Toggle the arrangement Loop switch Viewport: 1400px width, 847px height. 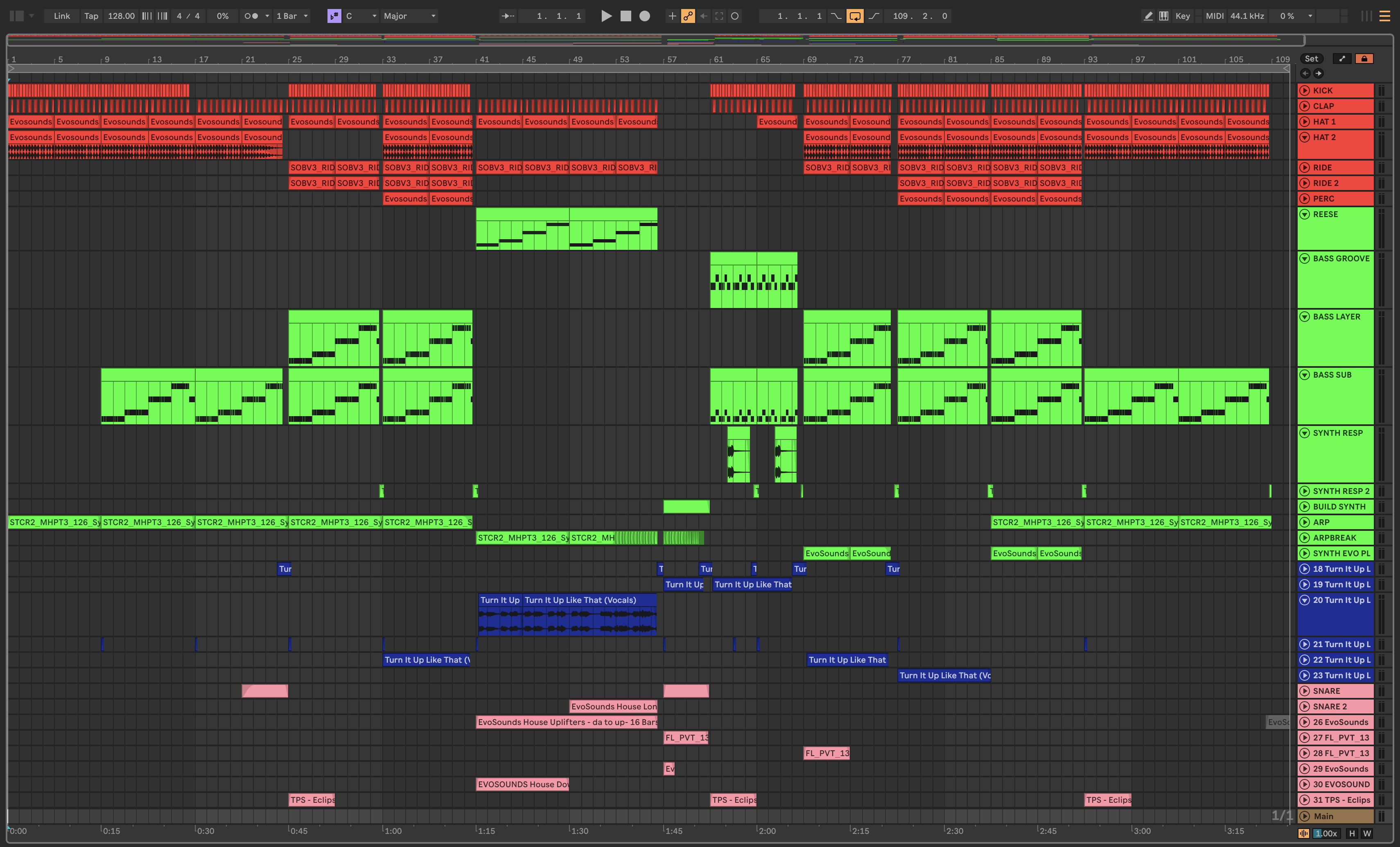pyautogui.click(x=855, y=16)
